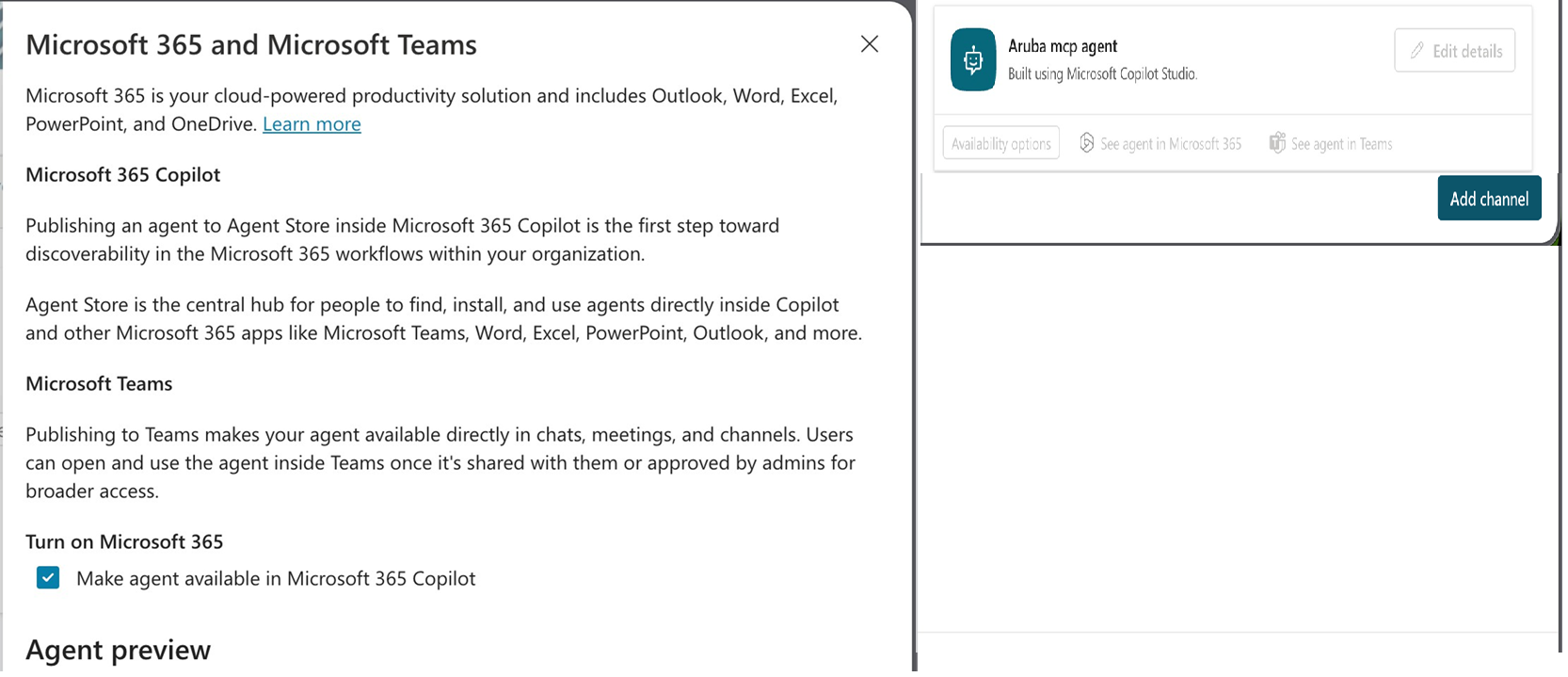Click the Add channel button
Screen dimensions: 1568x677
(1489, 199)
